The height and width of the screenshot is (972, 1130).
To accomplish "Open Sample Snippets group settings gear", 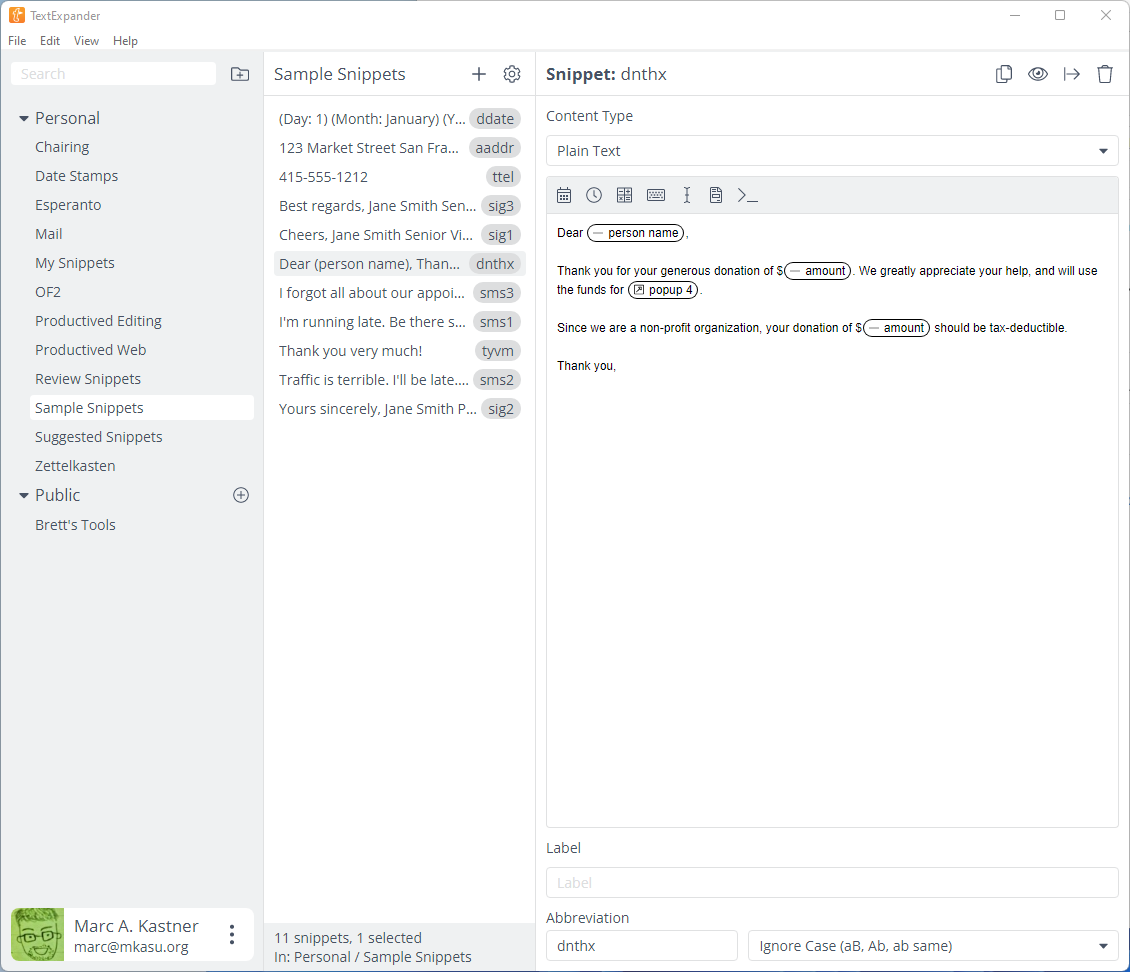I will (x=512, y=74).
